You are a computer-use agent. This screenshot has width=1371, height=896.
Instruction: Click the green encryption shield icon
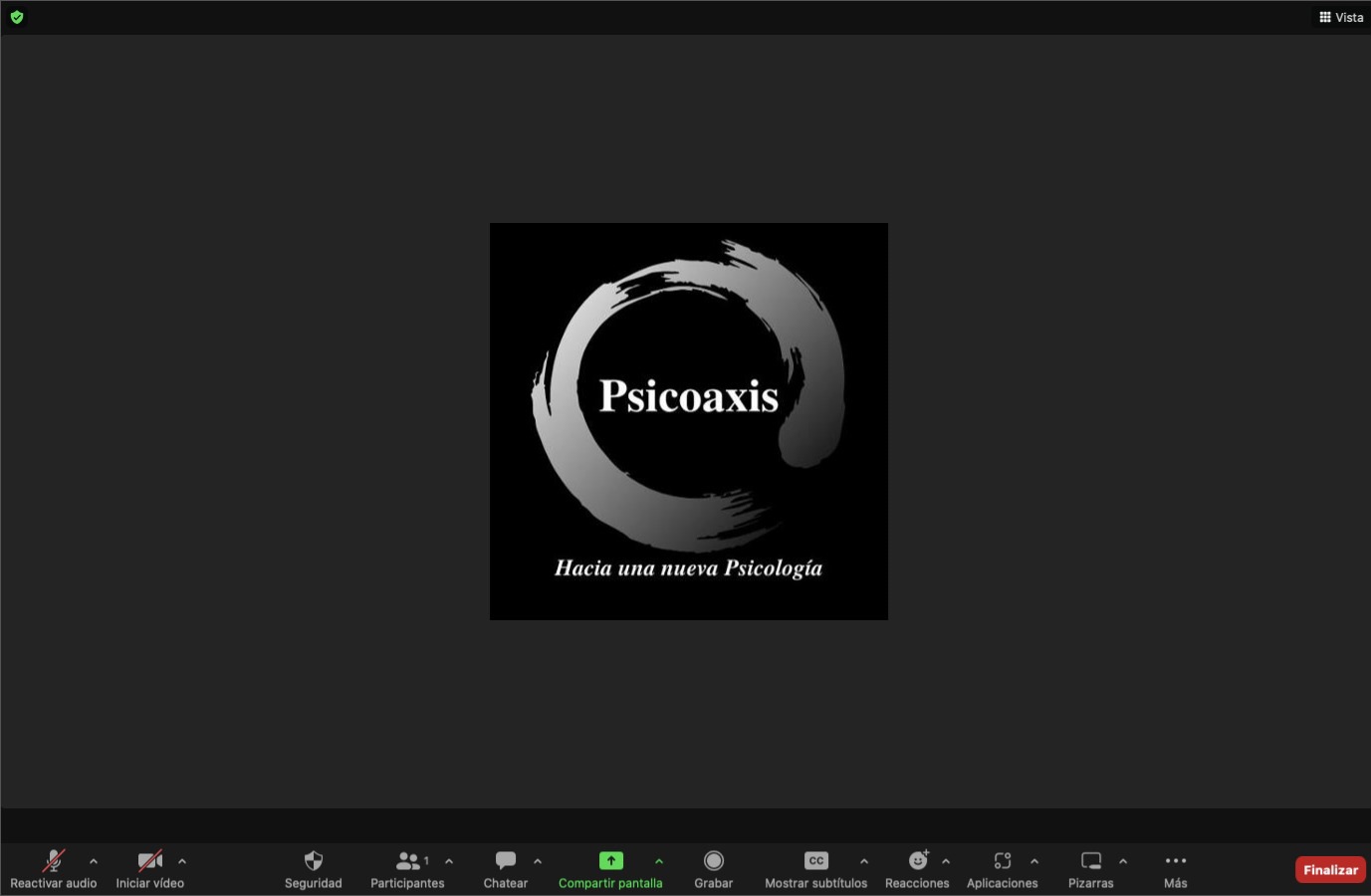tap(17, 17)
